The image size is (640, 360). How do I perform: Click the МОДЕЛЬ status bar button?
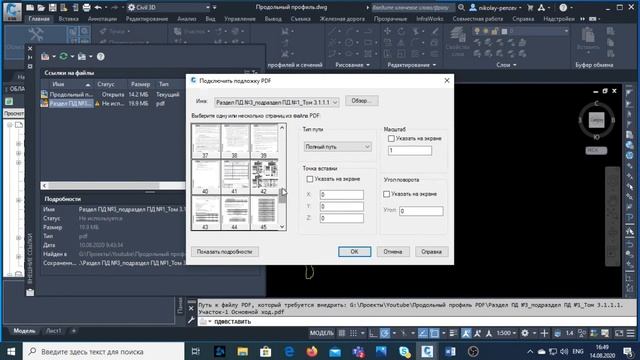coord(322,333)
